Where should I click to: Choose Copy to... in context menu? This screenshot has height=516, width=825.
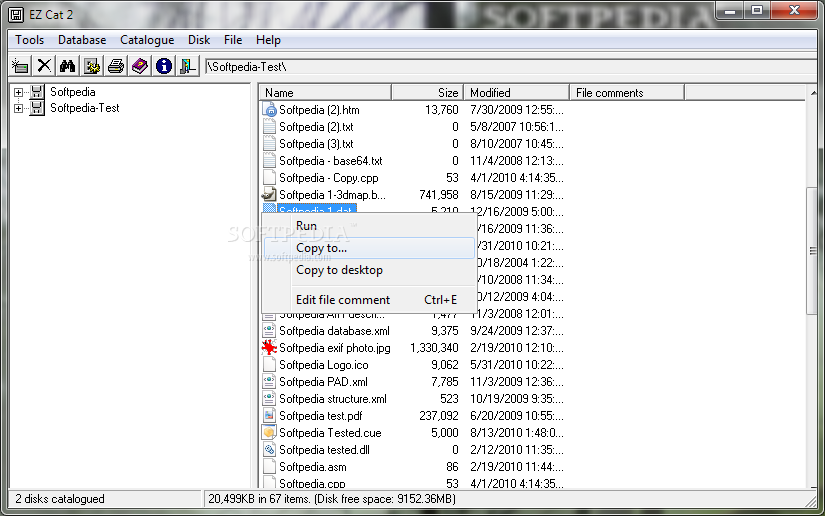369,248
